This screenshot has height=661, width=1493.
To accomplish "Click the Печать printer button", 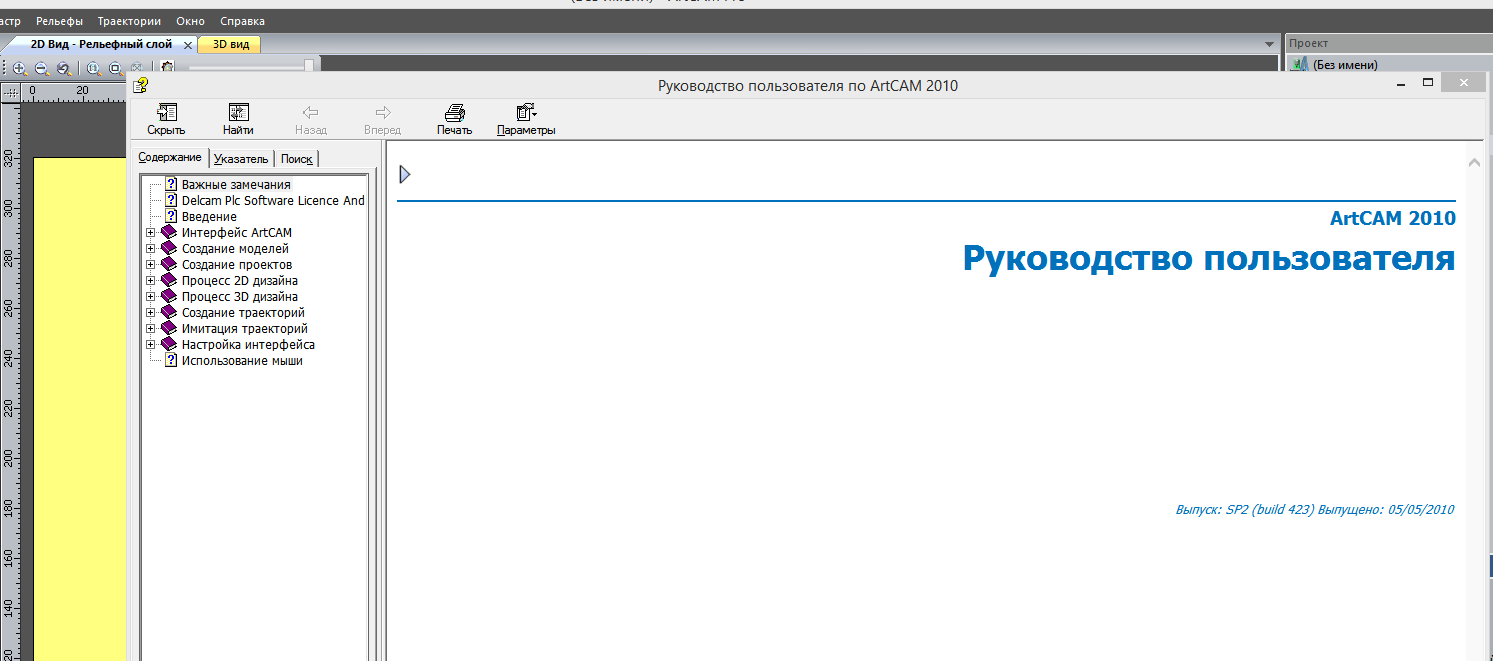I will (x=455, y=119).
